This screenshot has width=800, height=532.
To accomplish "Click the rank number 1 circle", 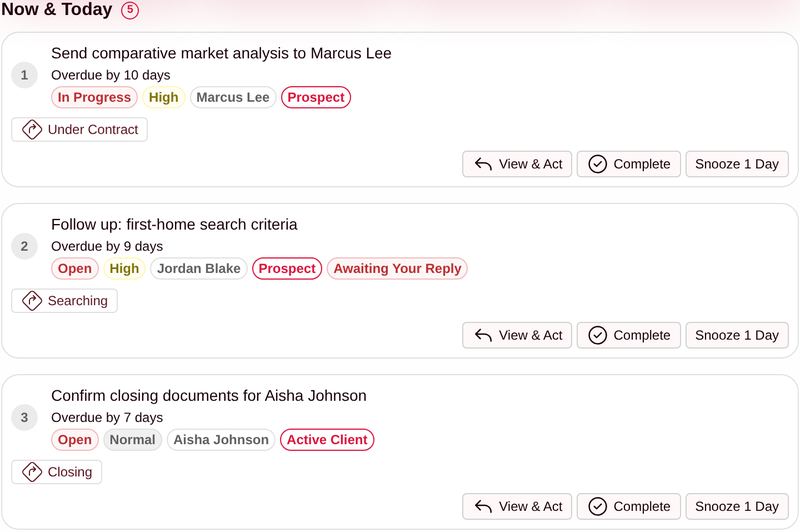I will point(24,75).
